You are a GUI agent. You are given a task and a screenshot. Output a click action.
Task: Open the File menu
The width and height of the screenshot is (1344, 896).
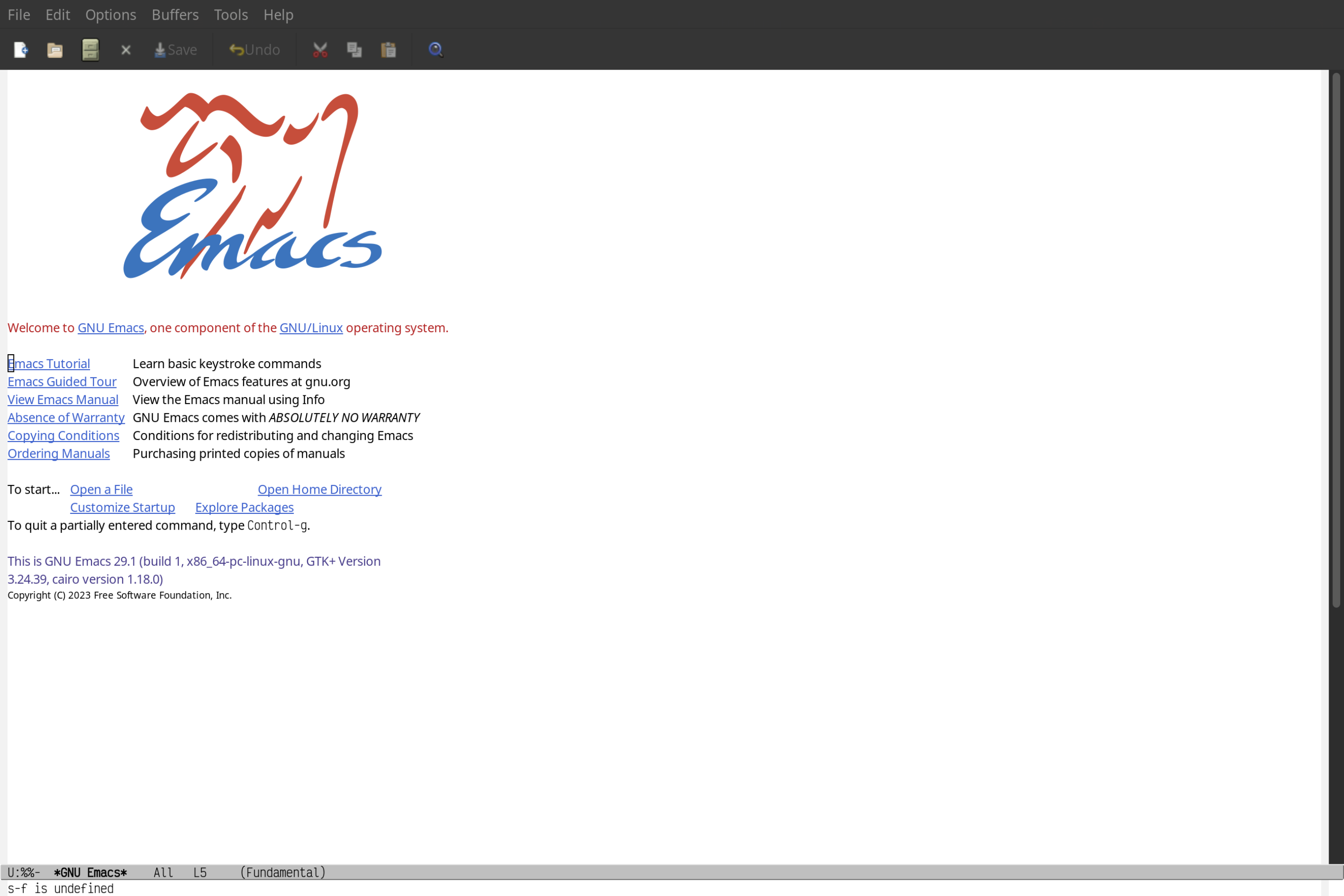[x=18, y=14]
